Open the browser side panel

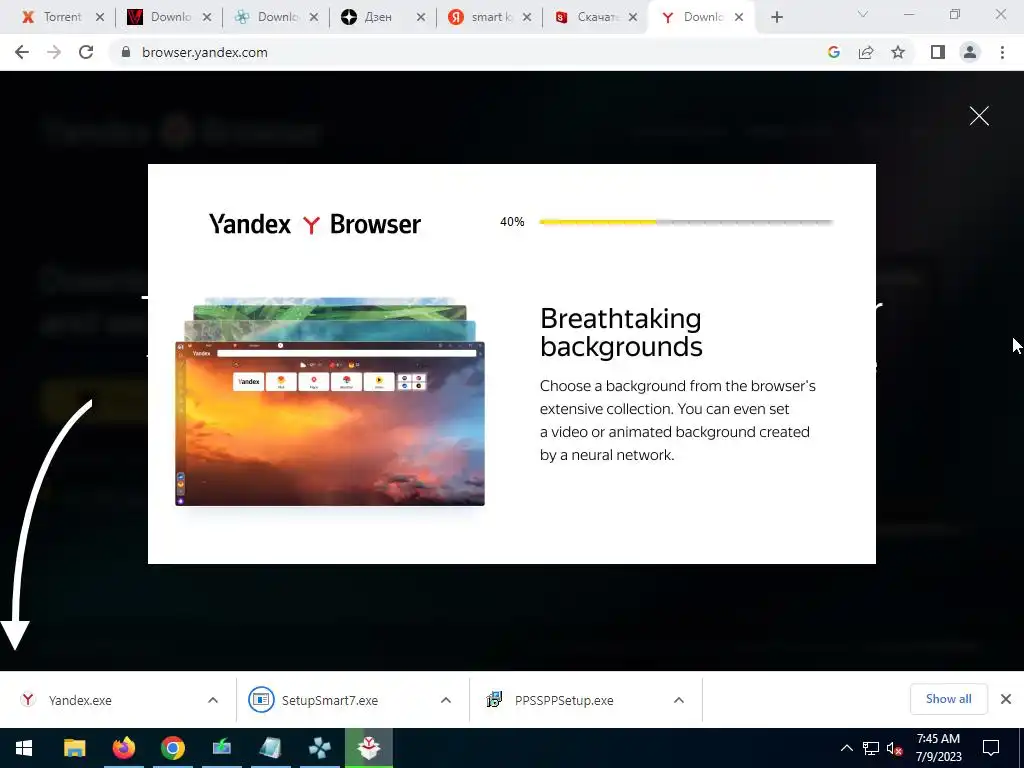pos(938,52)
